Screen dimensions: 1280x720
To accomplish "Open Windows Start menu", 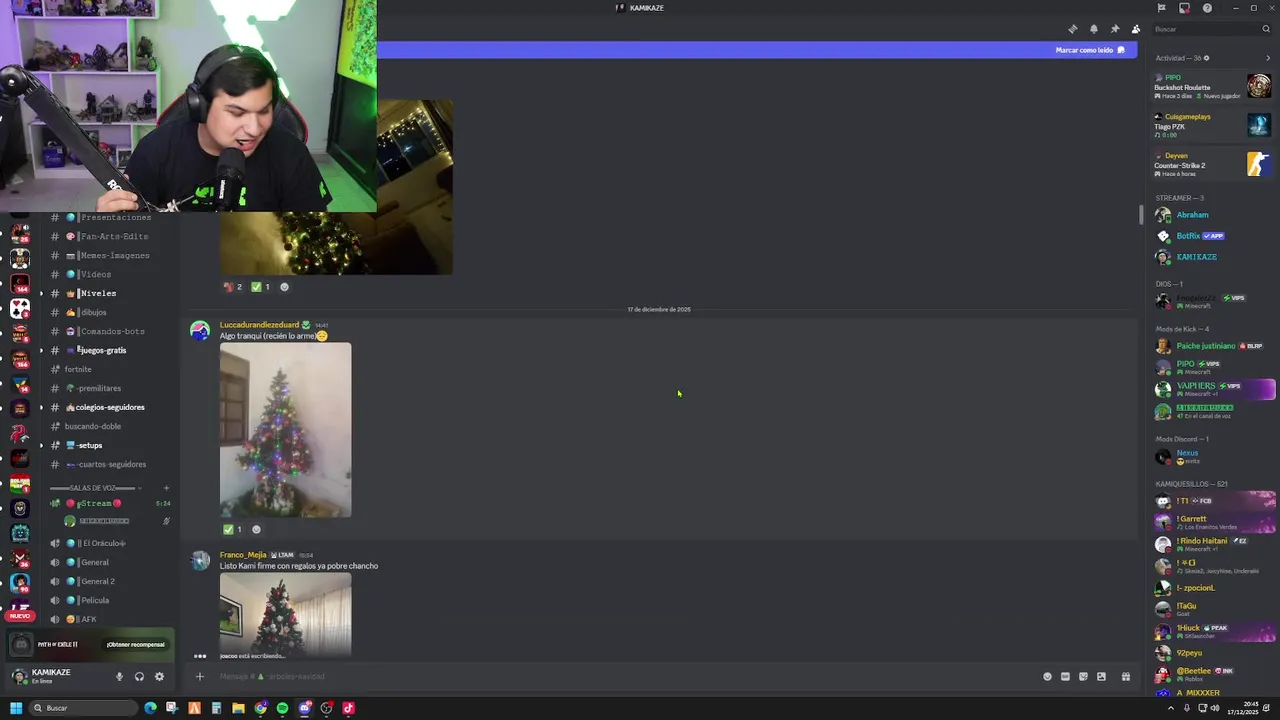I will click(16, 708).
